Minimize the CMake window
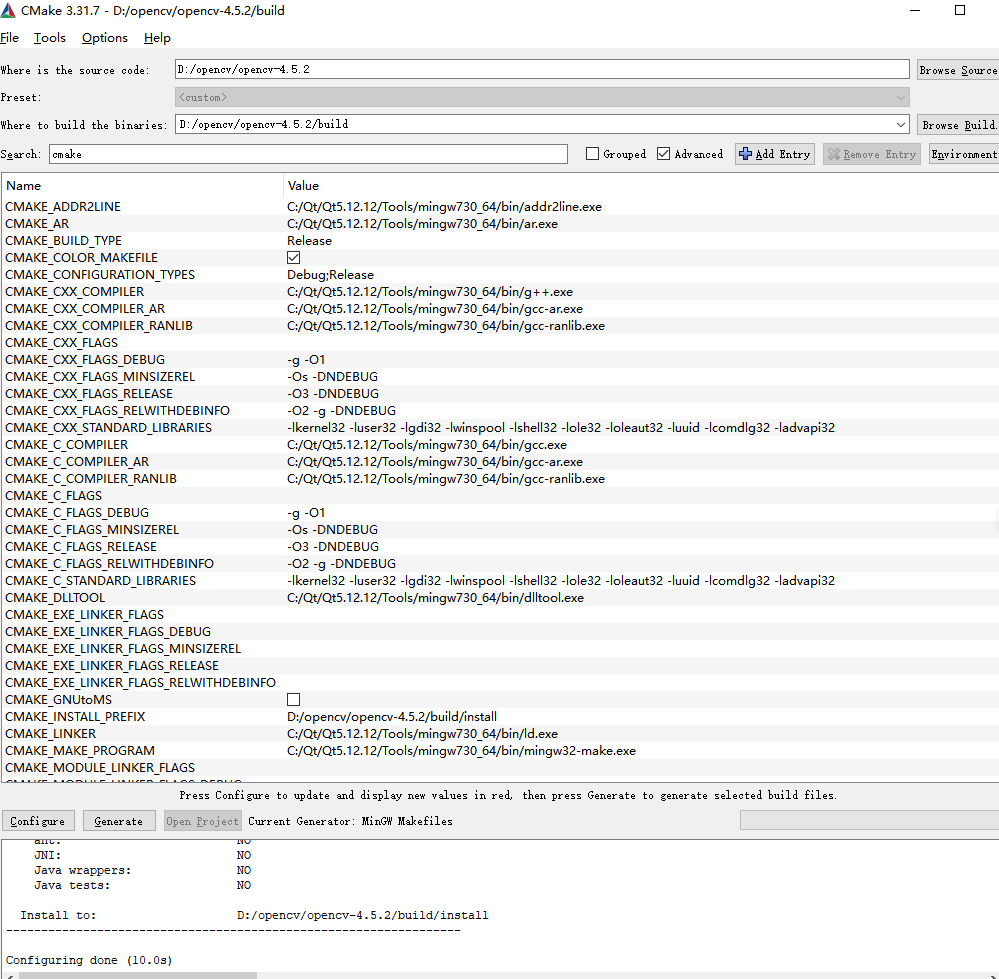999x979 pixels. (x=915, y=10)
